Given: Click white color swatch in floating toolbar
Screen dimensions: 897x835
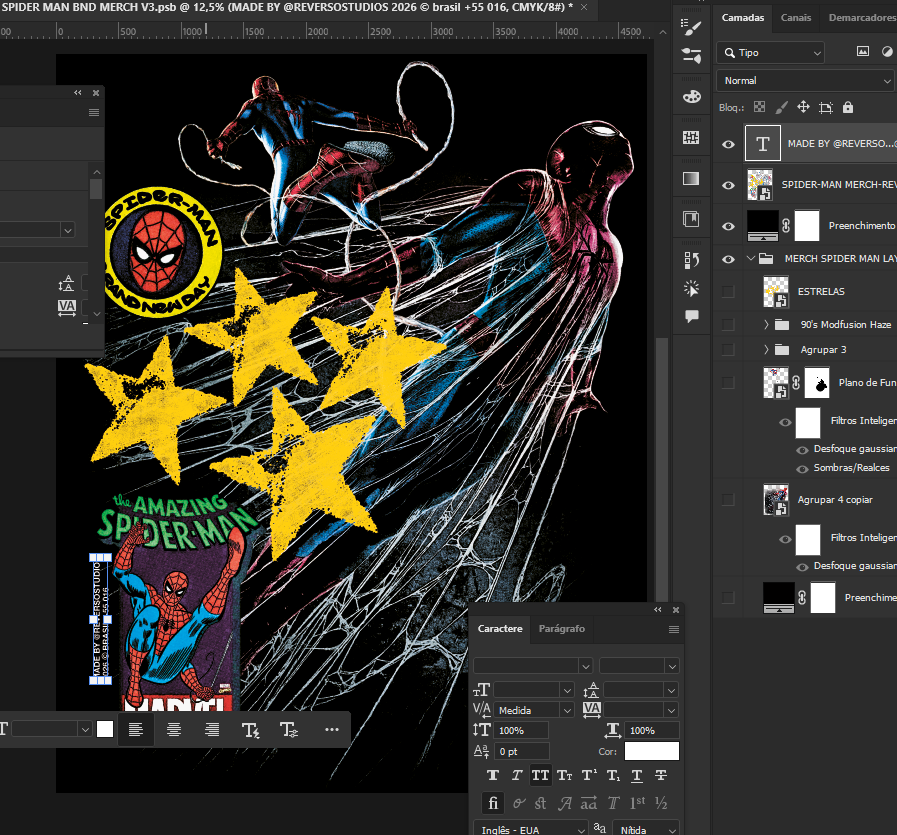Looking at the screenshot, I should point(105,729).
